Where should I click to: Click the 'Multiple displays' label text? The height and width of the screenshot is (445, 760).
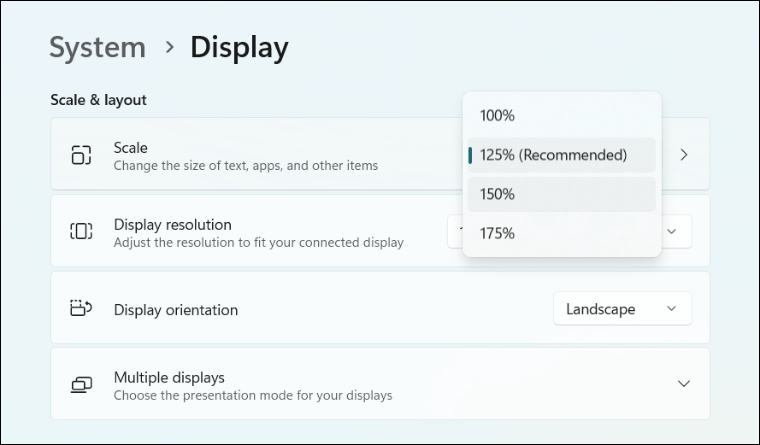coord(169,377)
